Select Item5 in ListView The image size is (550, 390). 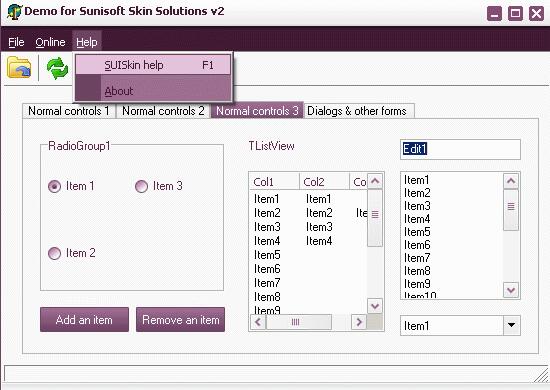pos(267,255)
